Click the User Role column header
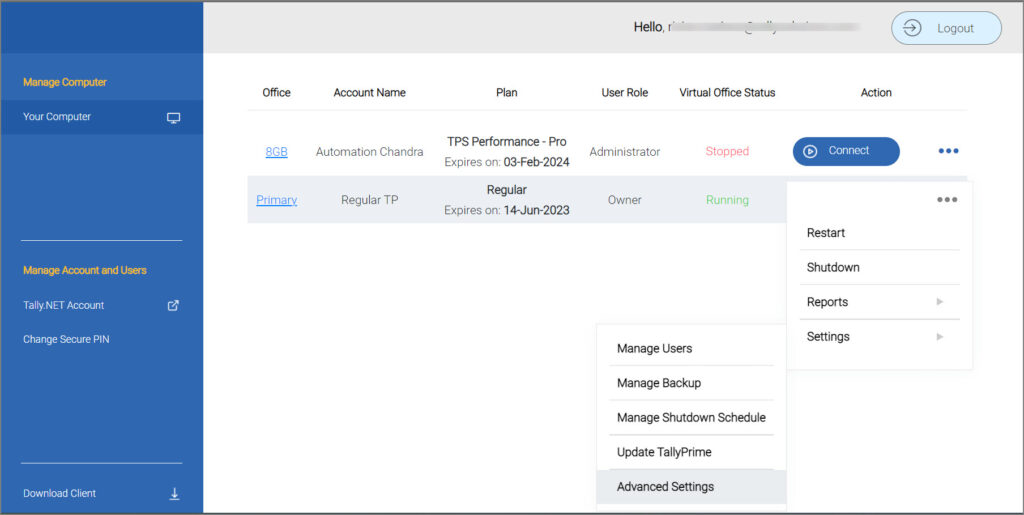This screenshot has height=515, width=1024. (x=624, y=93)
